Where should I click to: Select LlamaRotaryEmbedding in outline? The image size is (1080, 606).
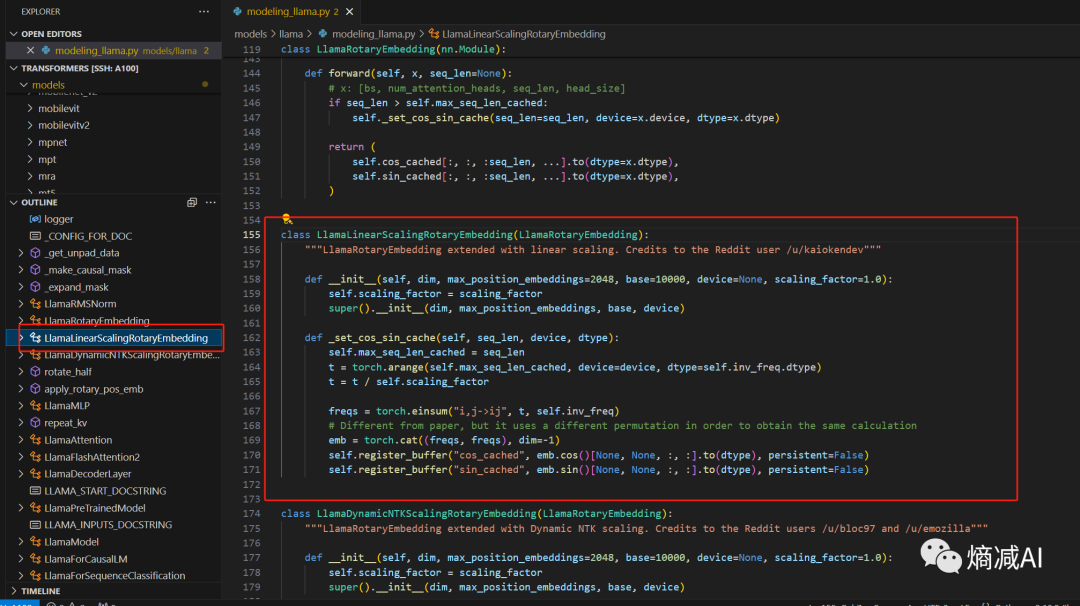96,321
